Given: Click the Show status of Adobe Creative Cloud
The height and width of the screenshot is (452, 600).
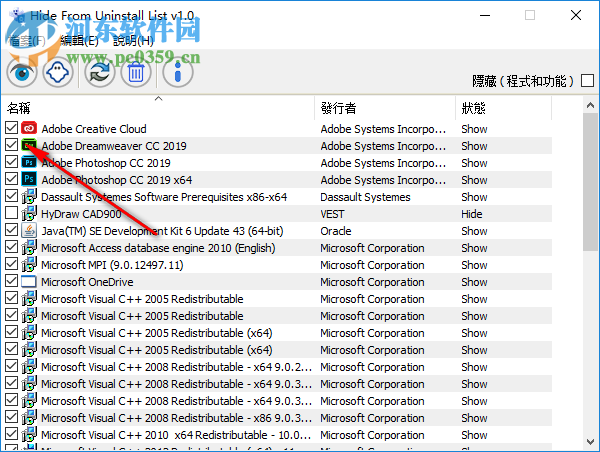Looking at the screenshot, I should pyautogui.click(x=474, y=129).
